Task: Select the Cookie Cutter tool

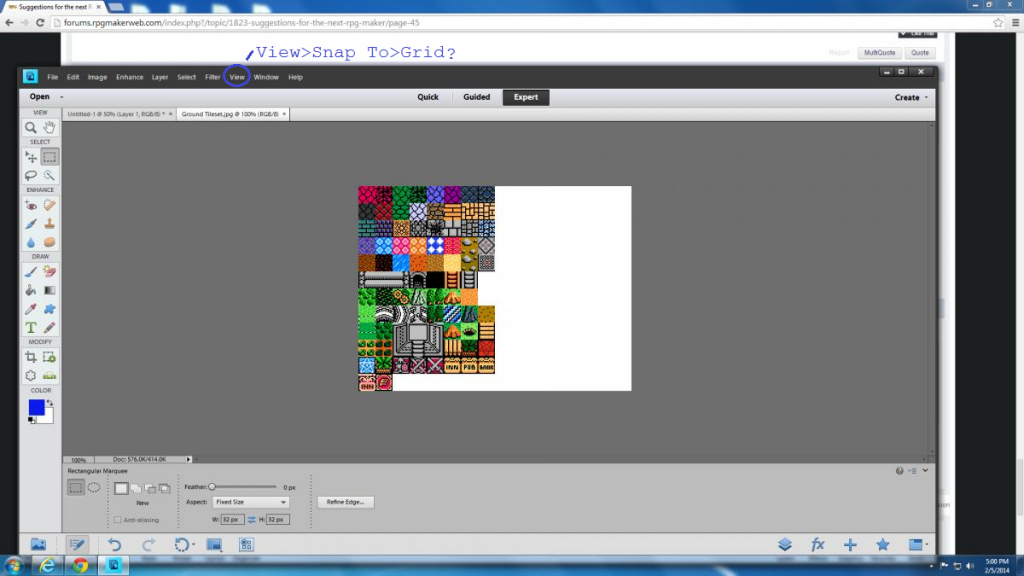Action: pyautogui.click(x=31, y=376)
